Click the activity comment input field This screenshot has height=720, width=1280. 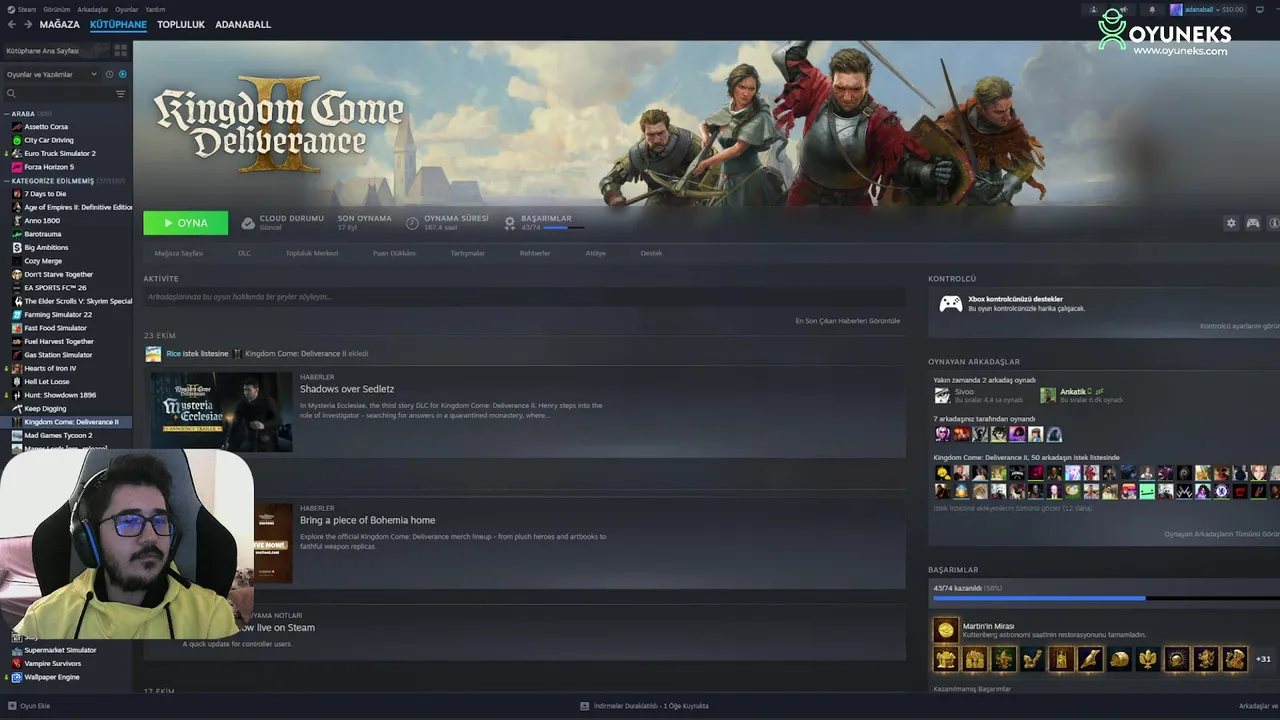[524, 297]
